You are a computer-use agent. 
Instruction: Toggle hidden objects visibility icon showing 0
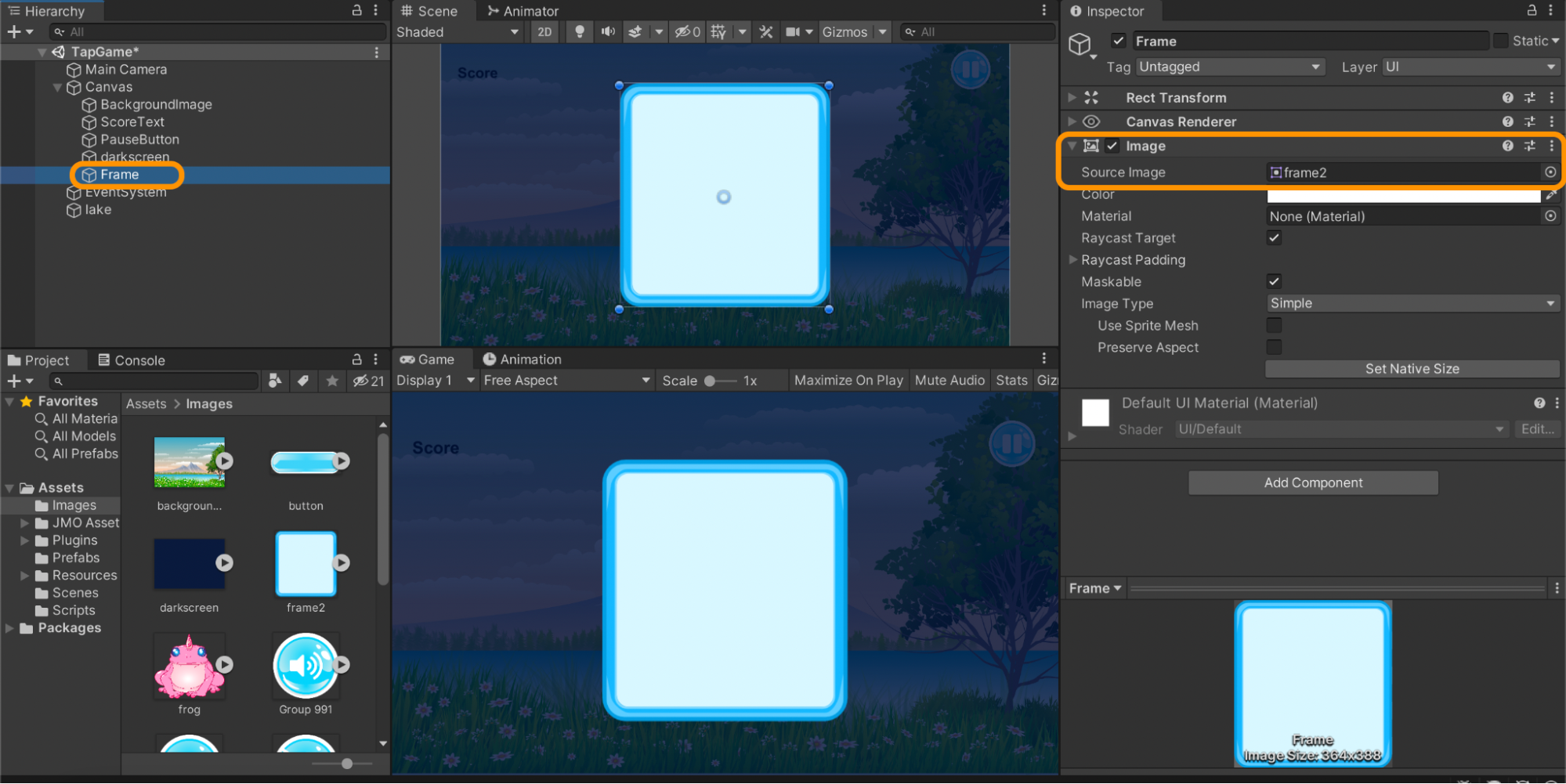pyautogui.click(x=687, y=31)
